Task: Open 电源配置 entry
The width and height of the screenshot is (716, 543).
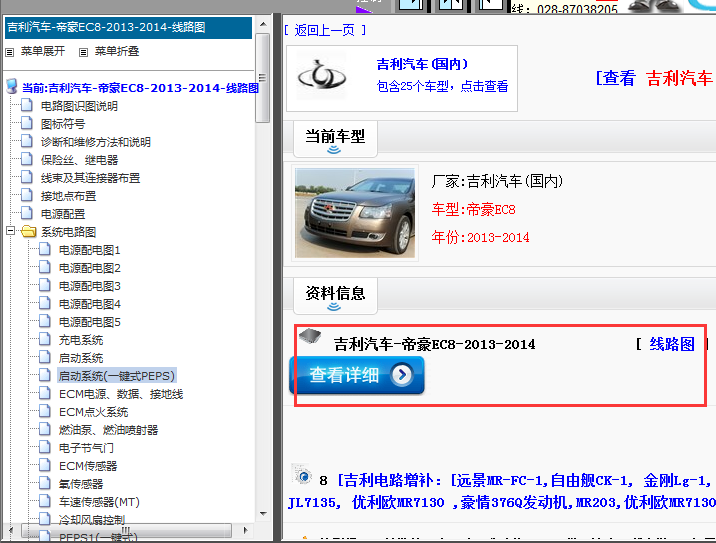Action: point(63,214)
